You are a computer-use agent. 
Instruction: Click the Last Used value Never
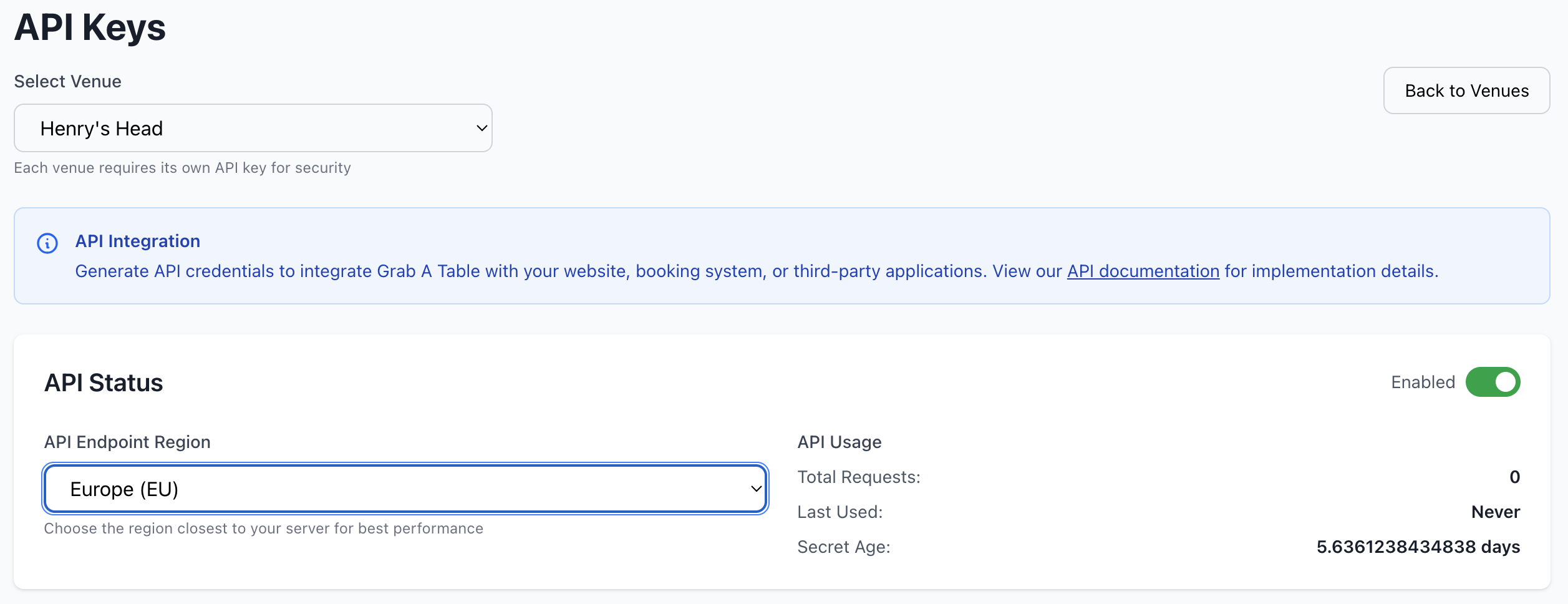[1495, 512]
